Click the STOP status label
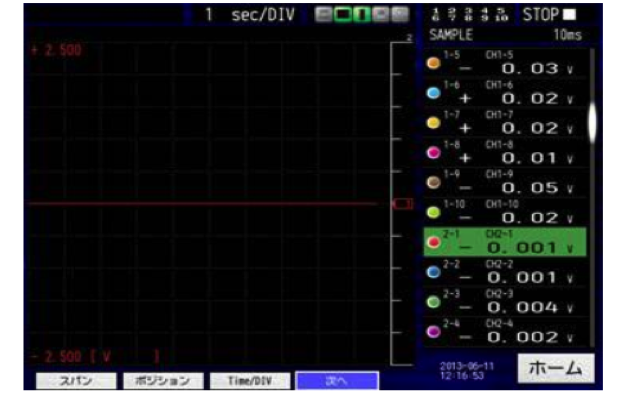Viewport: 621px width, 397px height. 540,15
